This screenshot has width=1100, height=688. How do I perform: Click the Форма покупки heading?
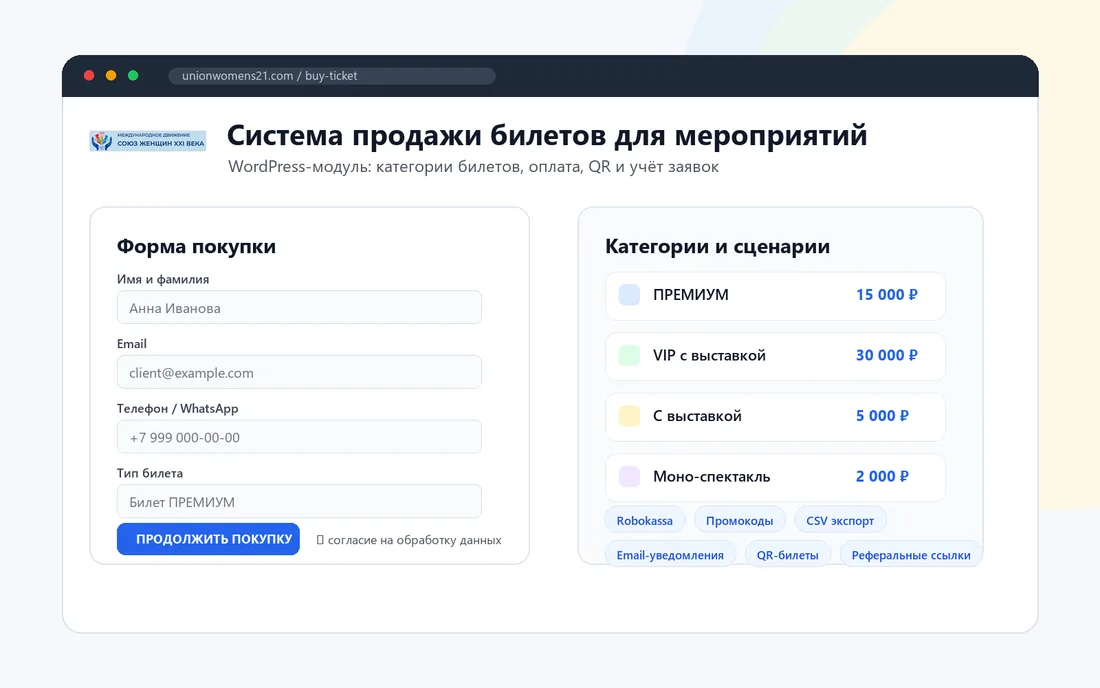click(x=196, y=246)
